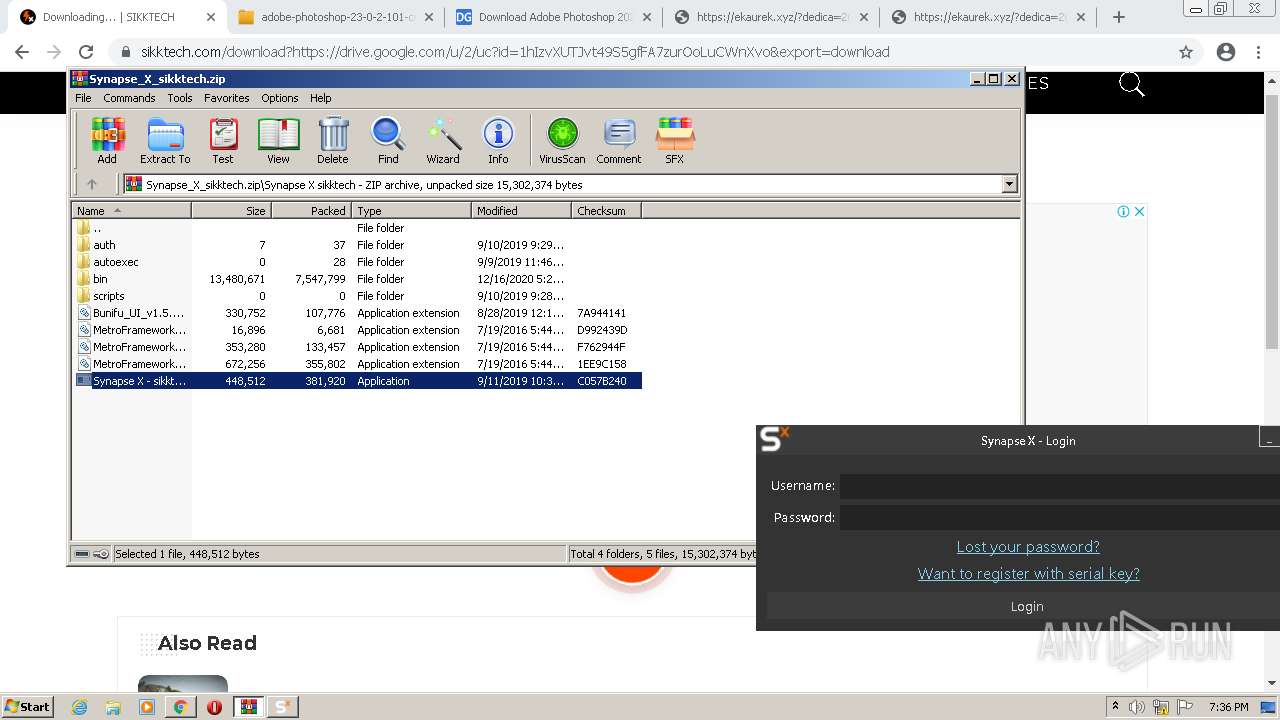Open the Windows Start button
This screenshot has width=1280, height=720.
(28, 706)
